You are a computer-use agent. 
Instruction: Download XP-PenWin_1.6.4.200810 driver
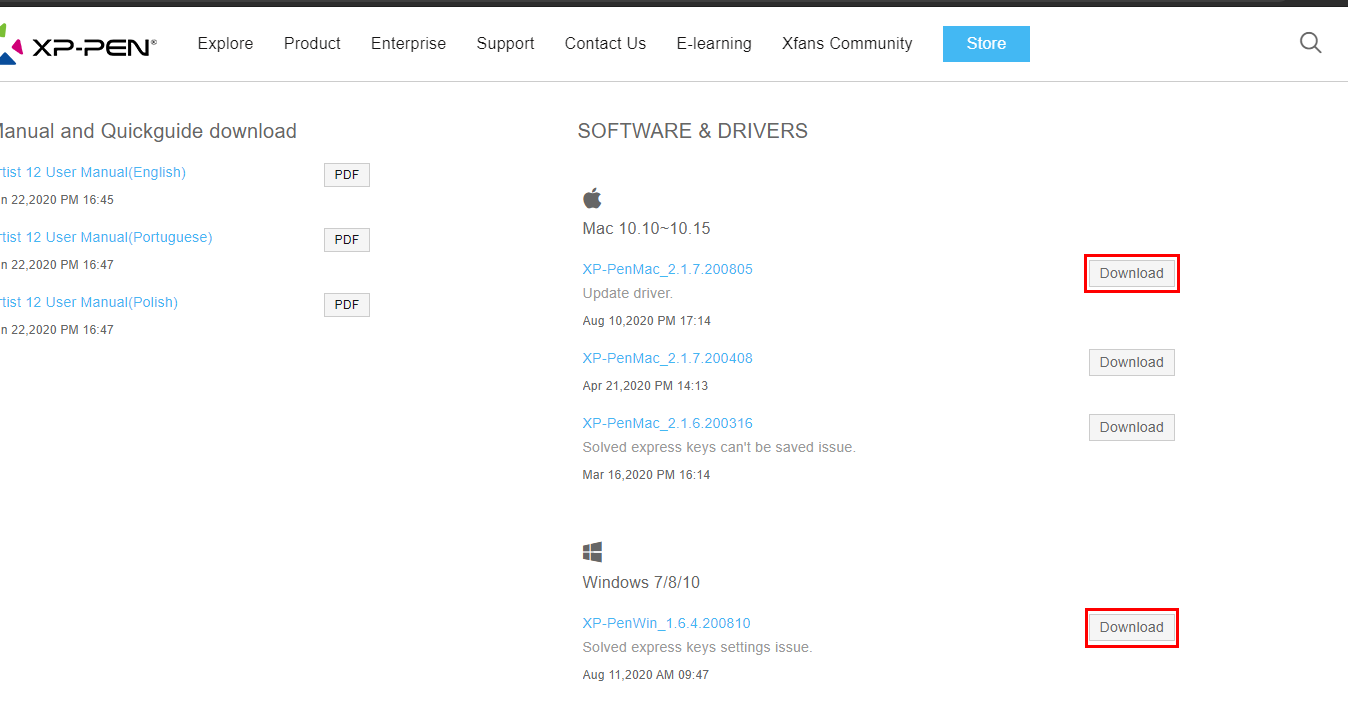pos(1131,627)
